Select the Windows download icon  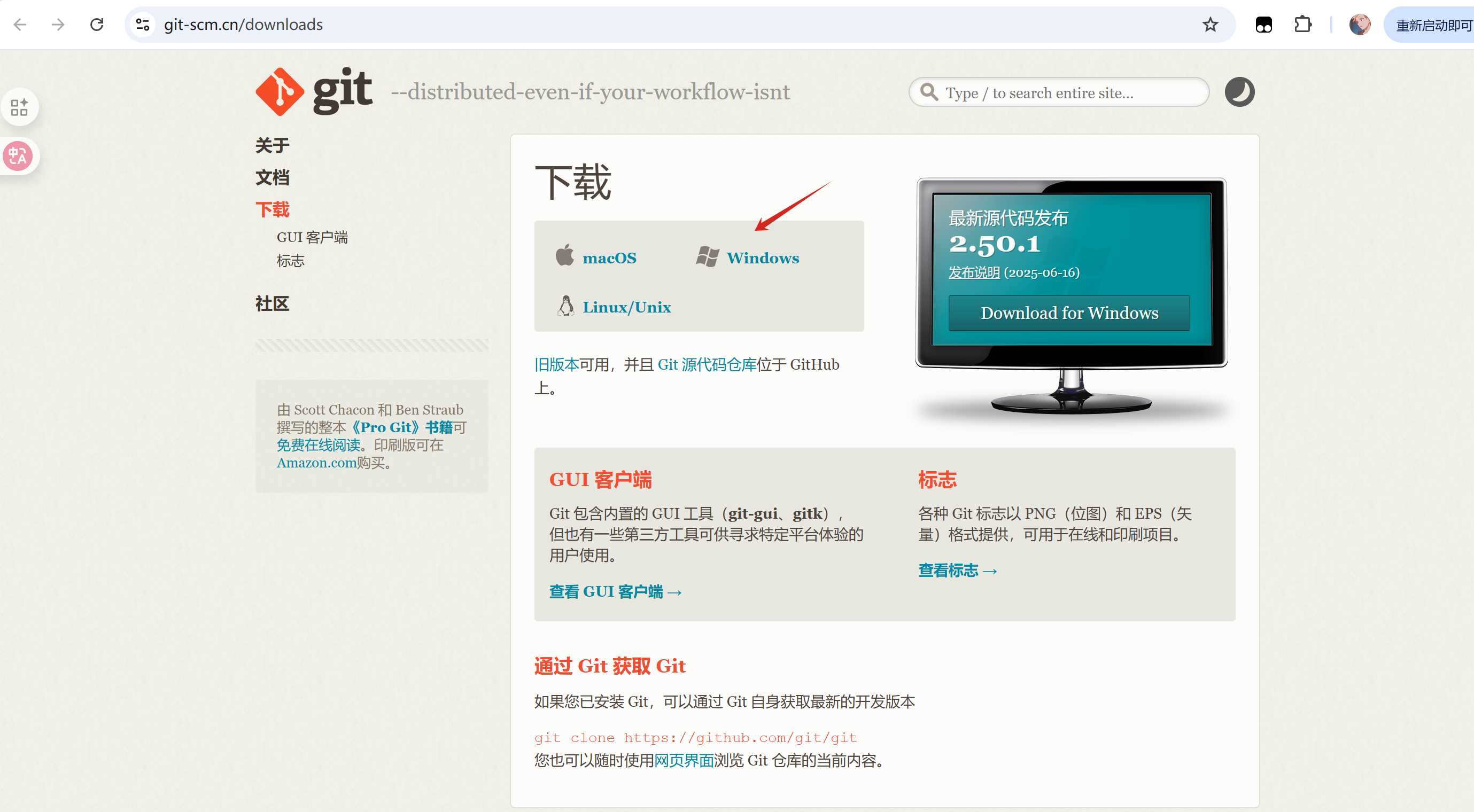click(x=707, y=257)
